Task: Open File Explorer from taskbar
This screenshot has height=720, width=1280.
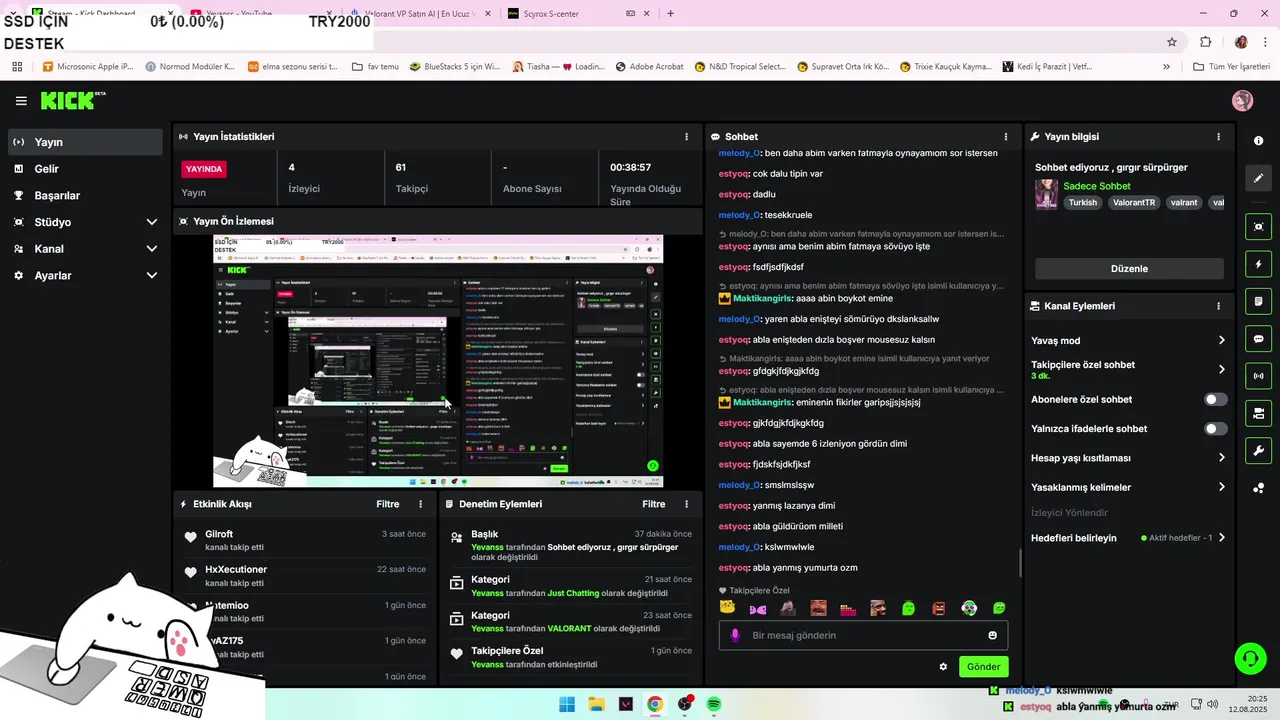Action: click(x=596, y=704)
